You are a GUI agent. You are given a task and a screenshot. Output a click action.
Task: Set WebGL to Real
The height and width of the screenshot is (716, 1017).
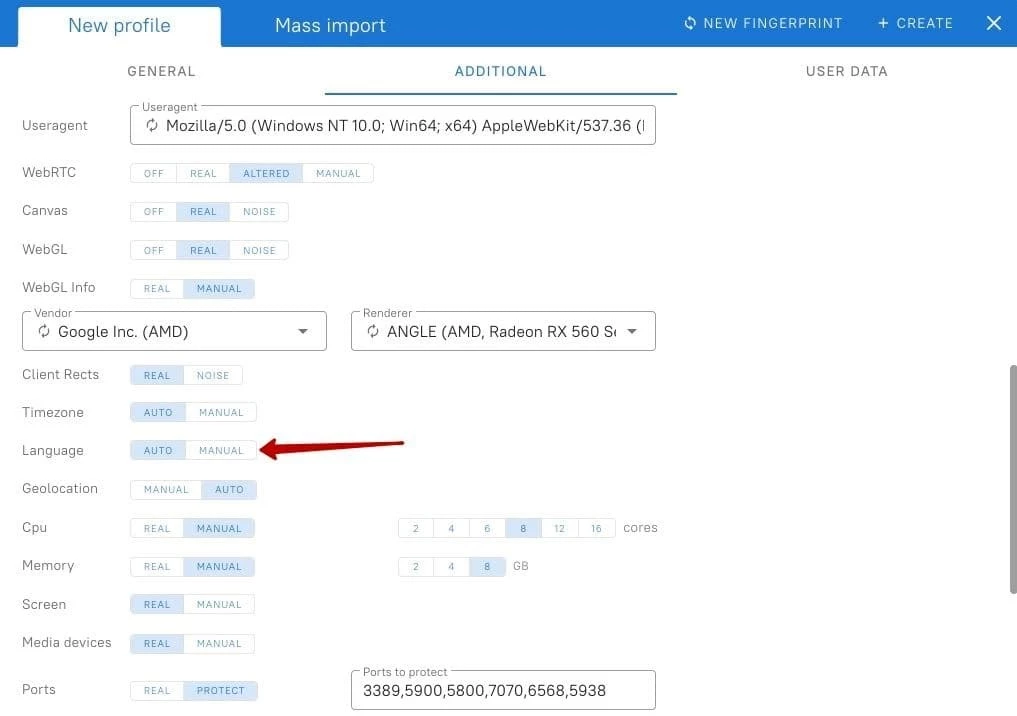point(203,250)
